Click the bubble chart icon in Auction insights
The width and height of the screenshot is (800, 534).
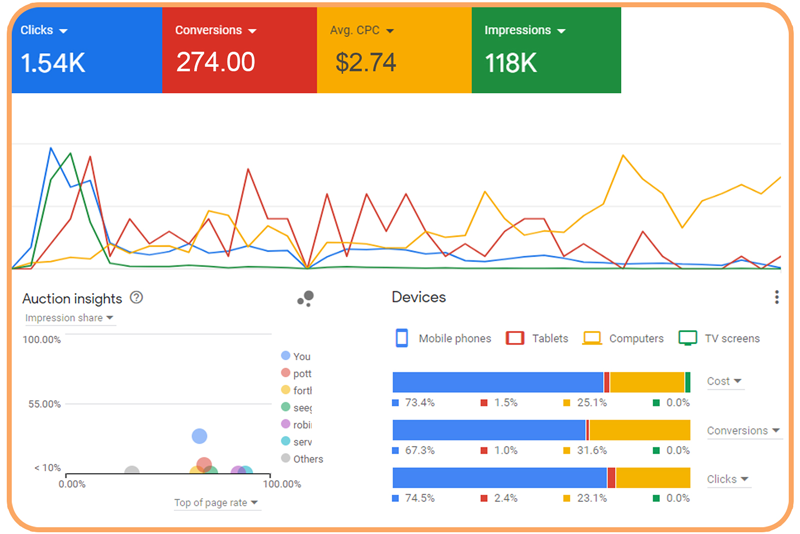(306, 298)
